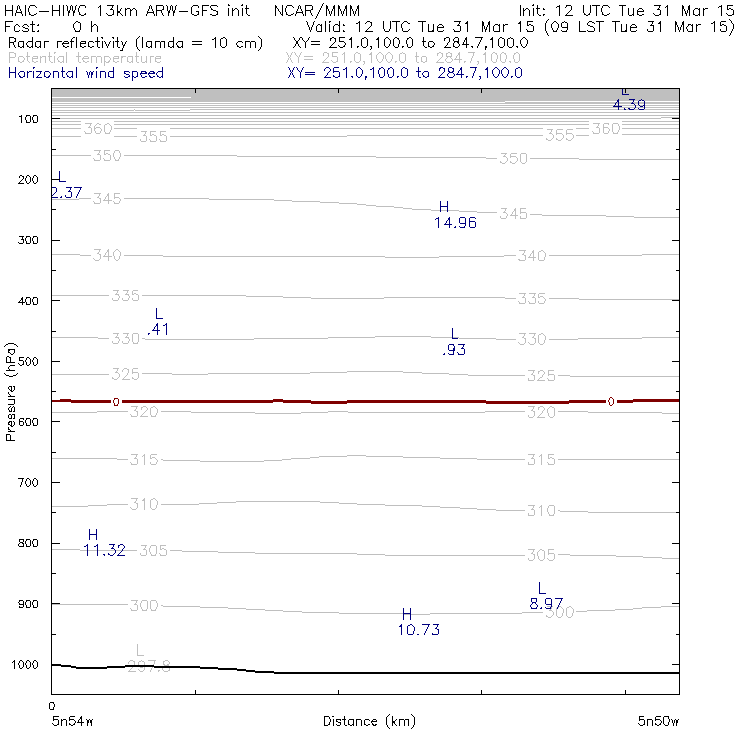This screenshot has width=740, height=740.
Task: Click the wind maximum value 10.73
Action: pyautogui.click(x=419, y=630)
